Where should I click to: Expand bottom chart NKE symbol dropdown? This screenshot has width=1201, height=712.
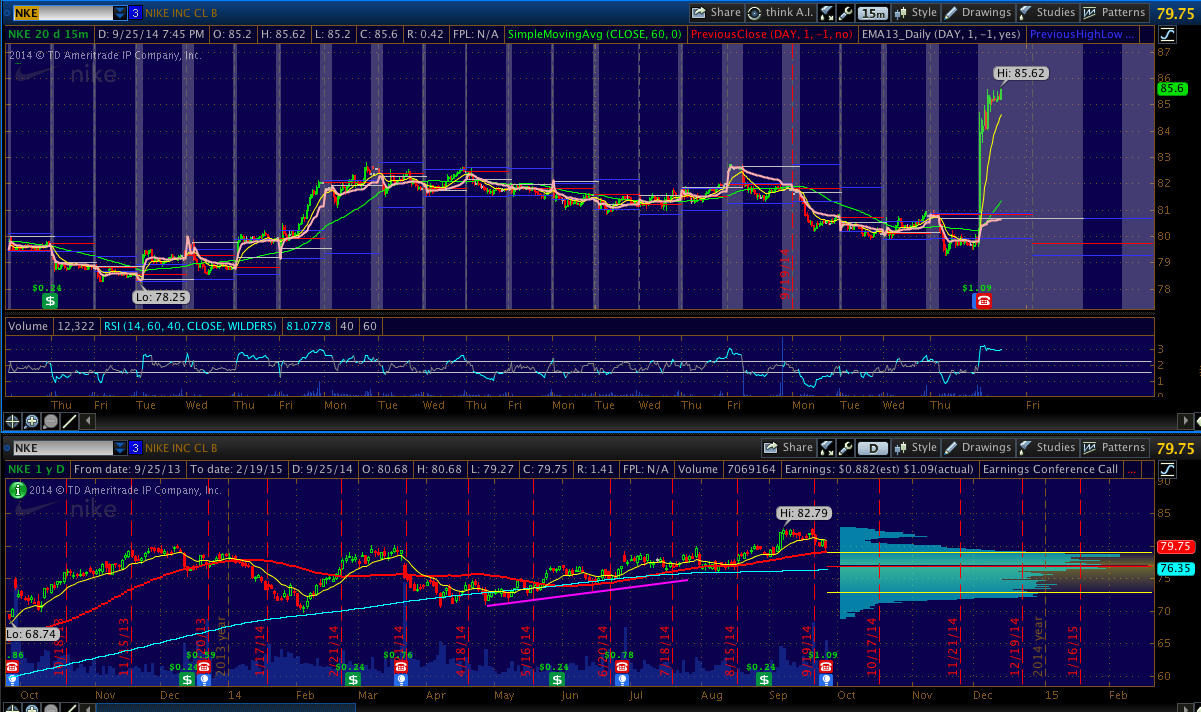120,447
